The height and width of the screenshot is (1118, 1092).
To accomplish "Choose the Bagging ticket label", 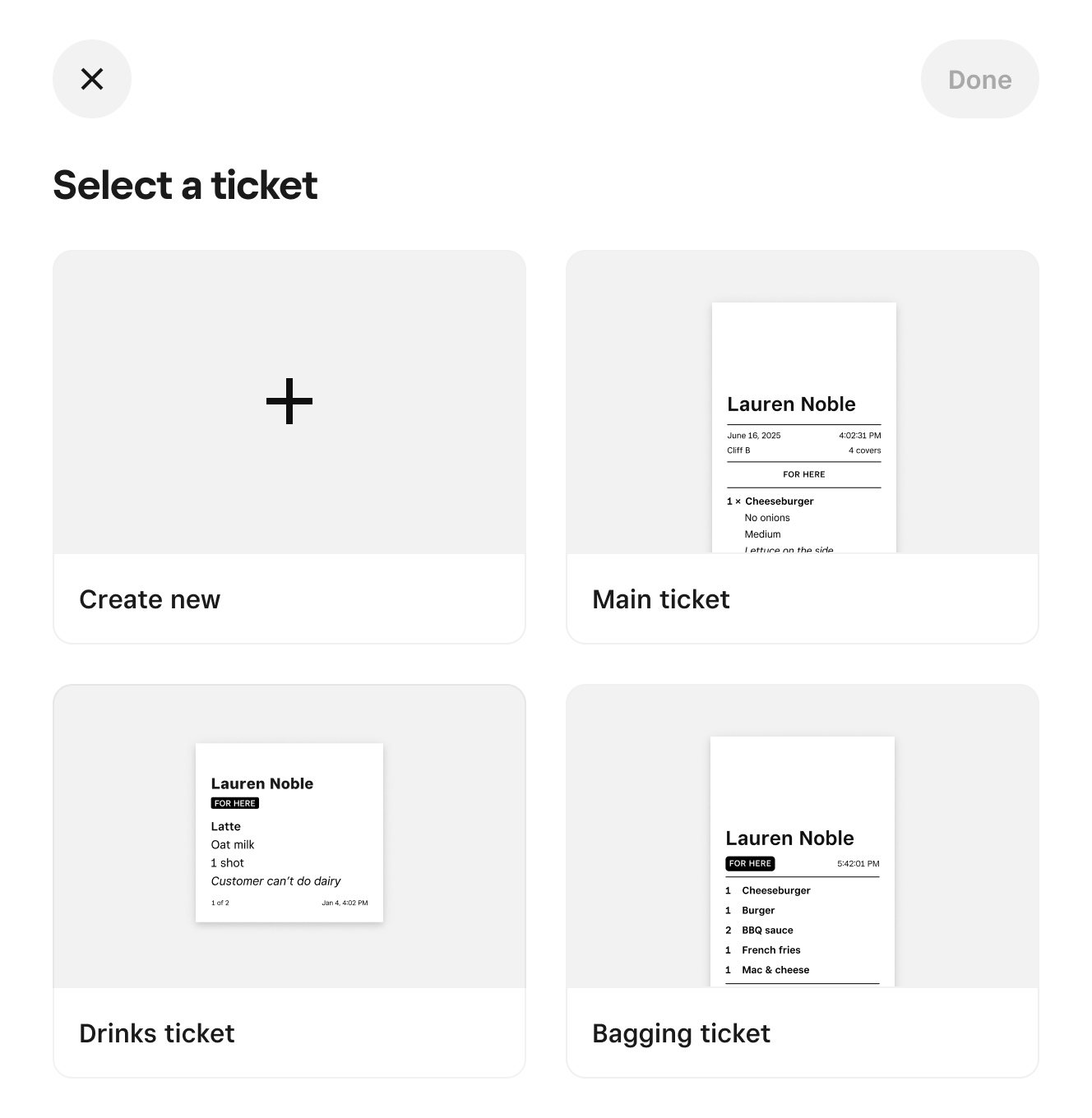I will [x=681, y=1033].
